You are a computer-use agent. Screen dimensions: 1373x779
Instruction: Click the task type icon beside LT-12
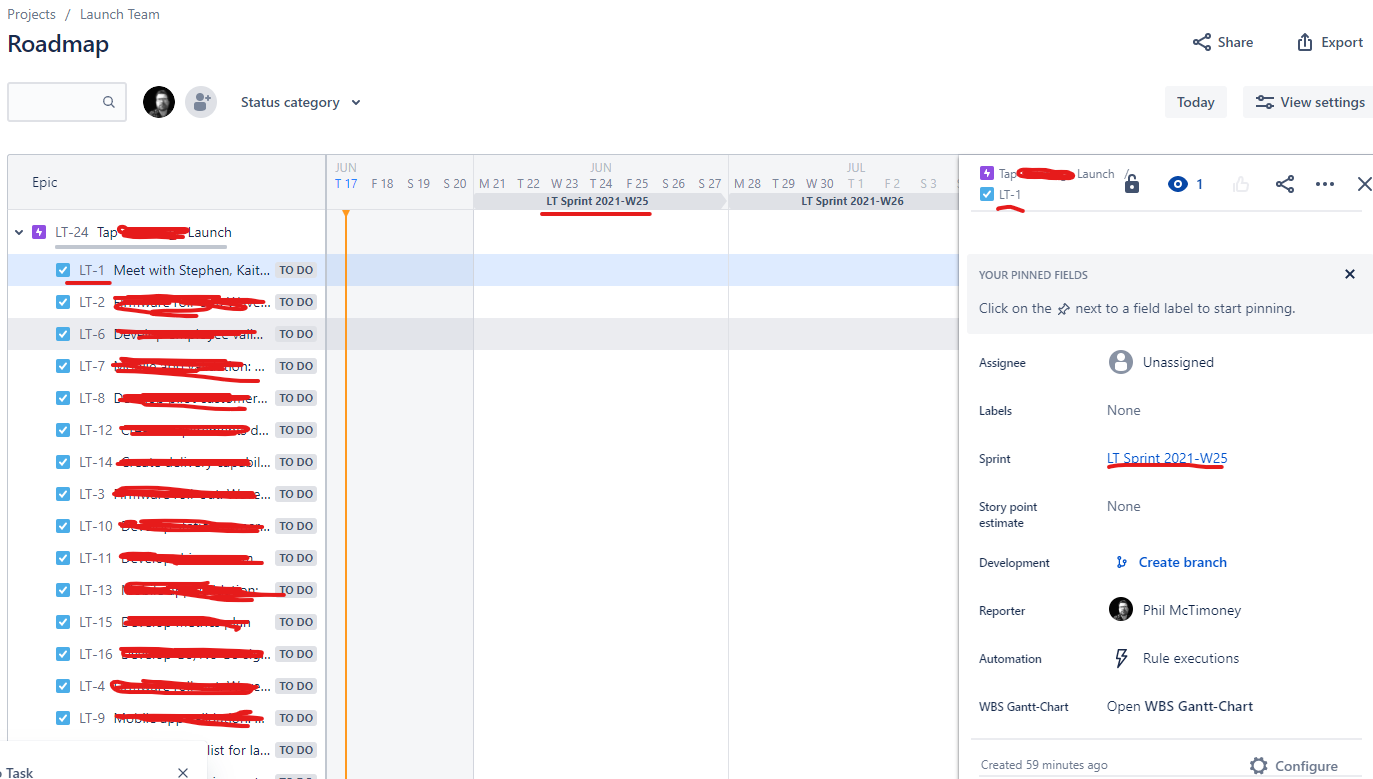[63, 430]
